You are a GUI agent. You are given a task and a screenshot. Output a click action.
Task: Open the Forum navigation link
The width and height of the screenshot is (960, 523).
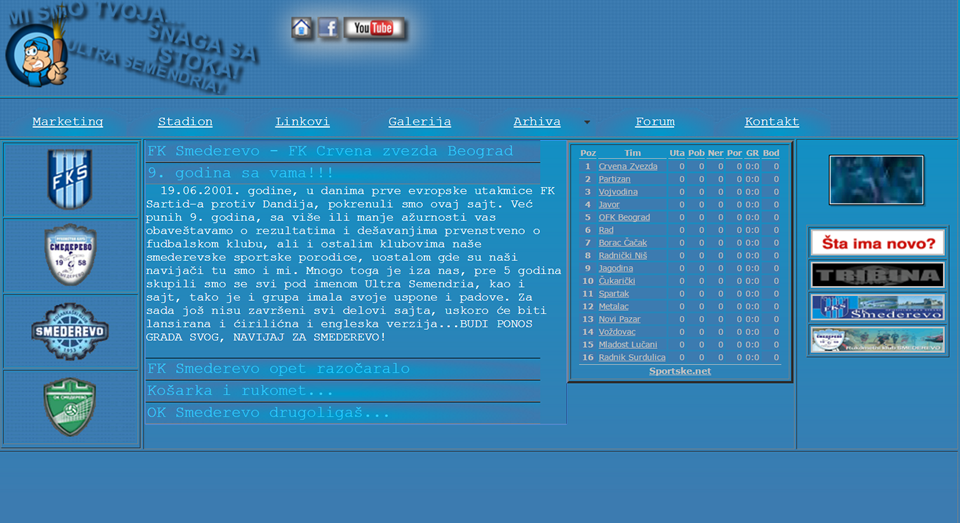click(654, 122)
